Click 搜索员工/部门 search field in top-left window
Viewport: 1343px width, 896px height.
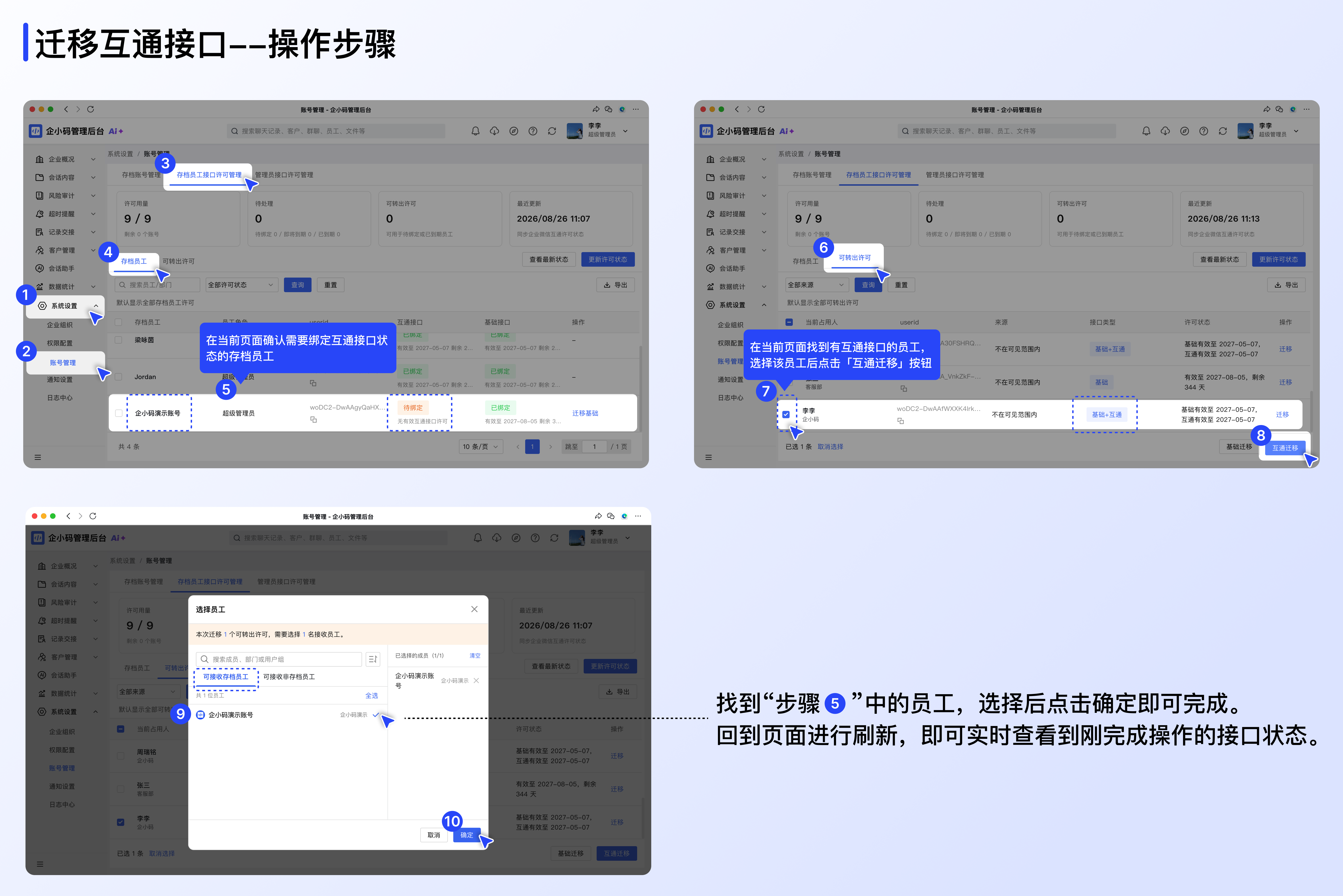[157, 285]
